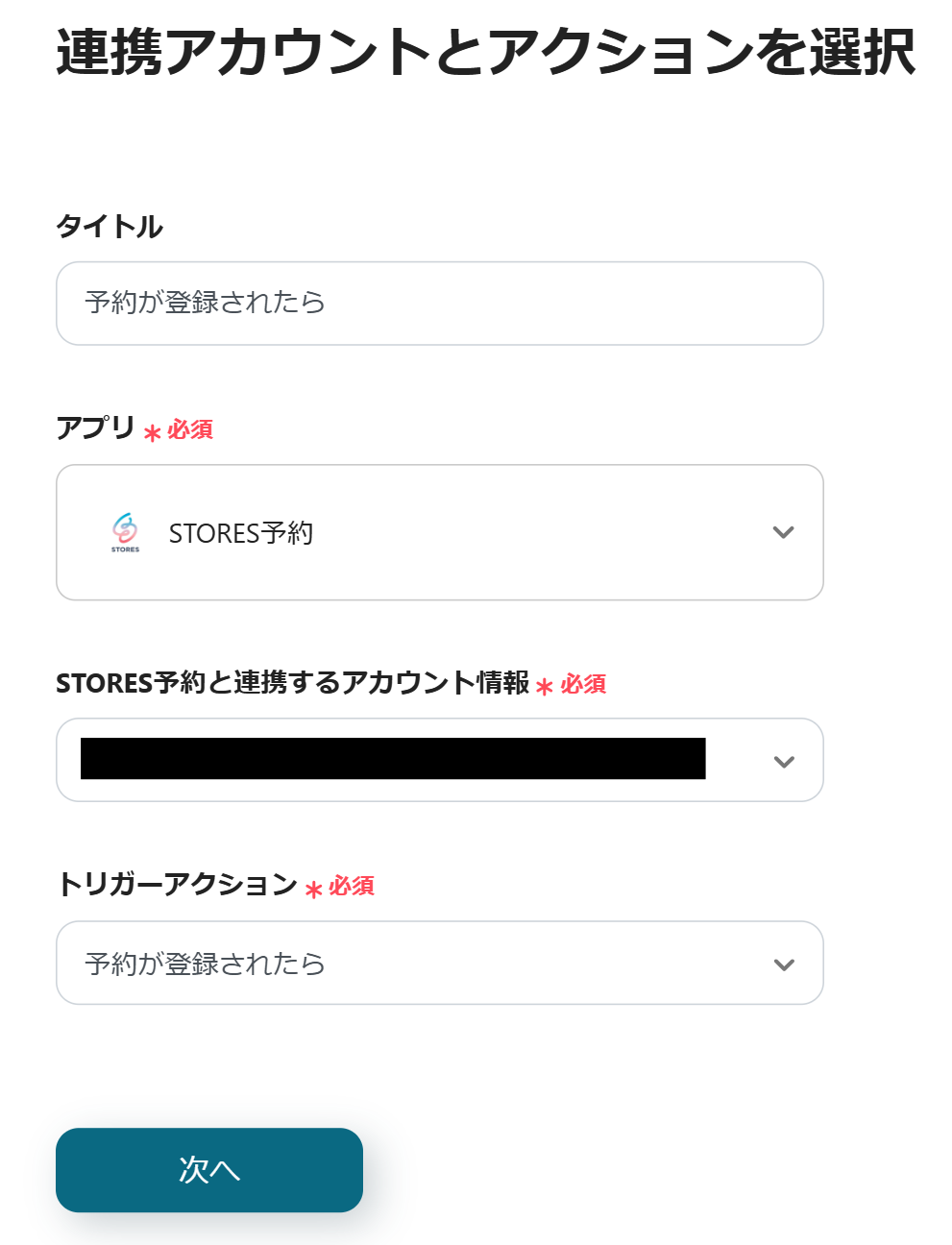
Task: Click the トリガーアクション field label
Action: tap(177, 884)
